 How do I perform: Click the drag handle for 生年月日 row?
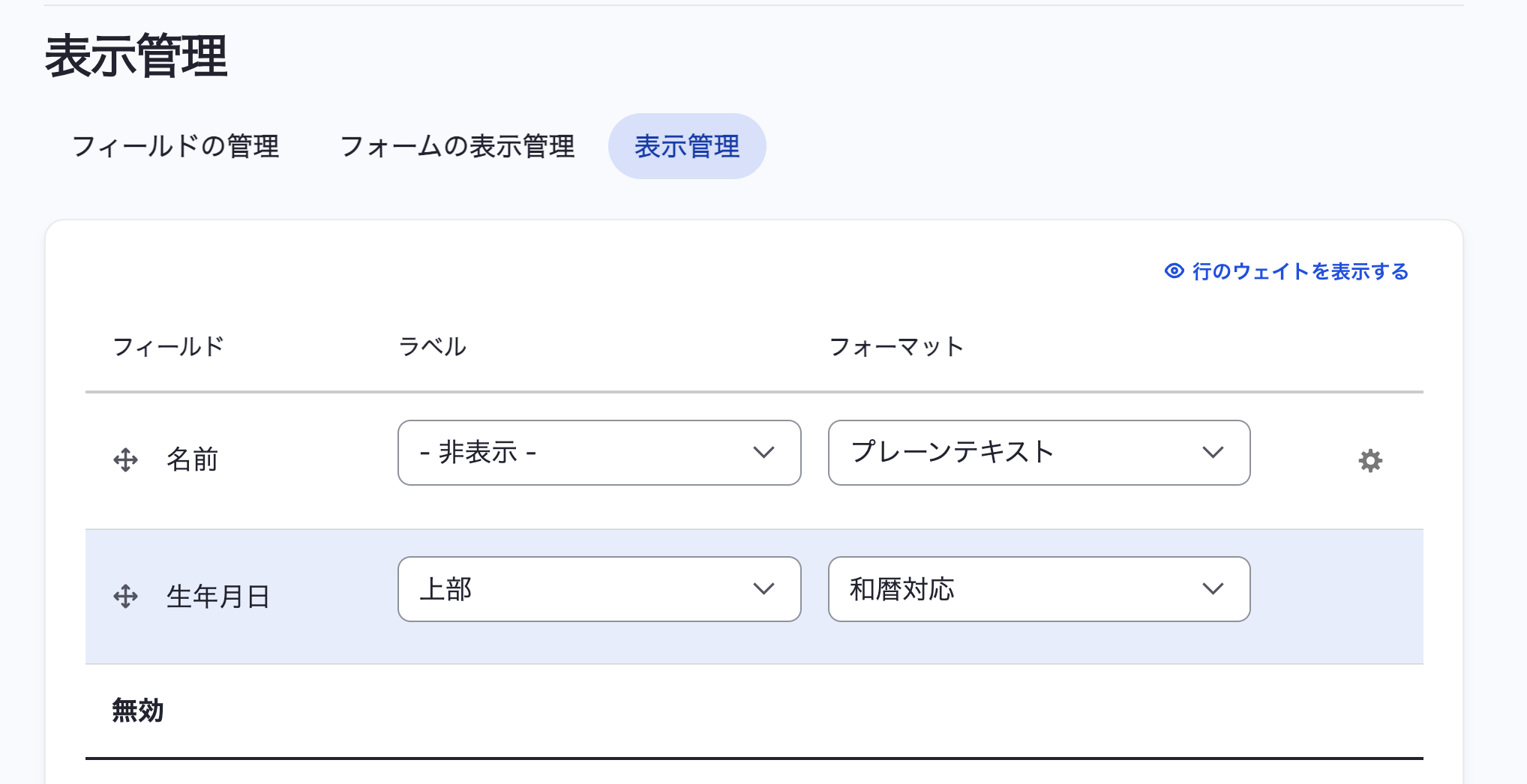coord(126,597)
